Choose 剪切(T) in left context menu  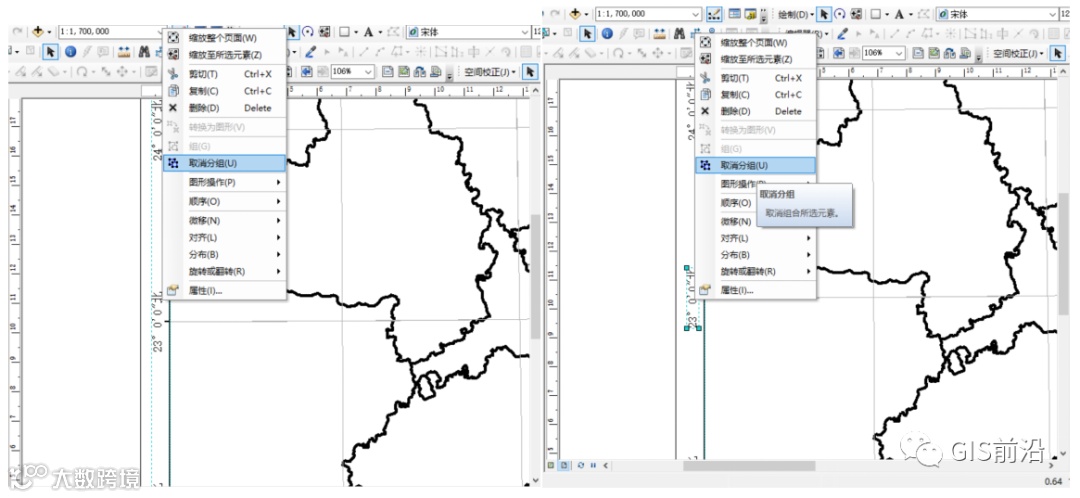point(224,74)
